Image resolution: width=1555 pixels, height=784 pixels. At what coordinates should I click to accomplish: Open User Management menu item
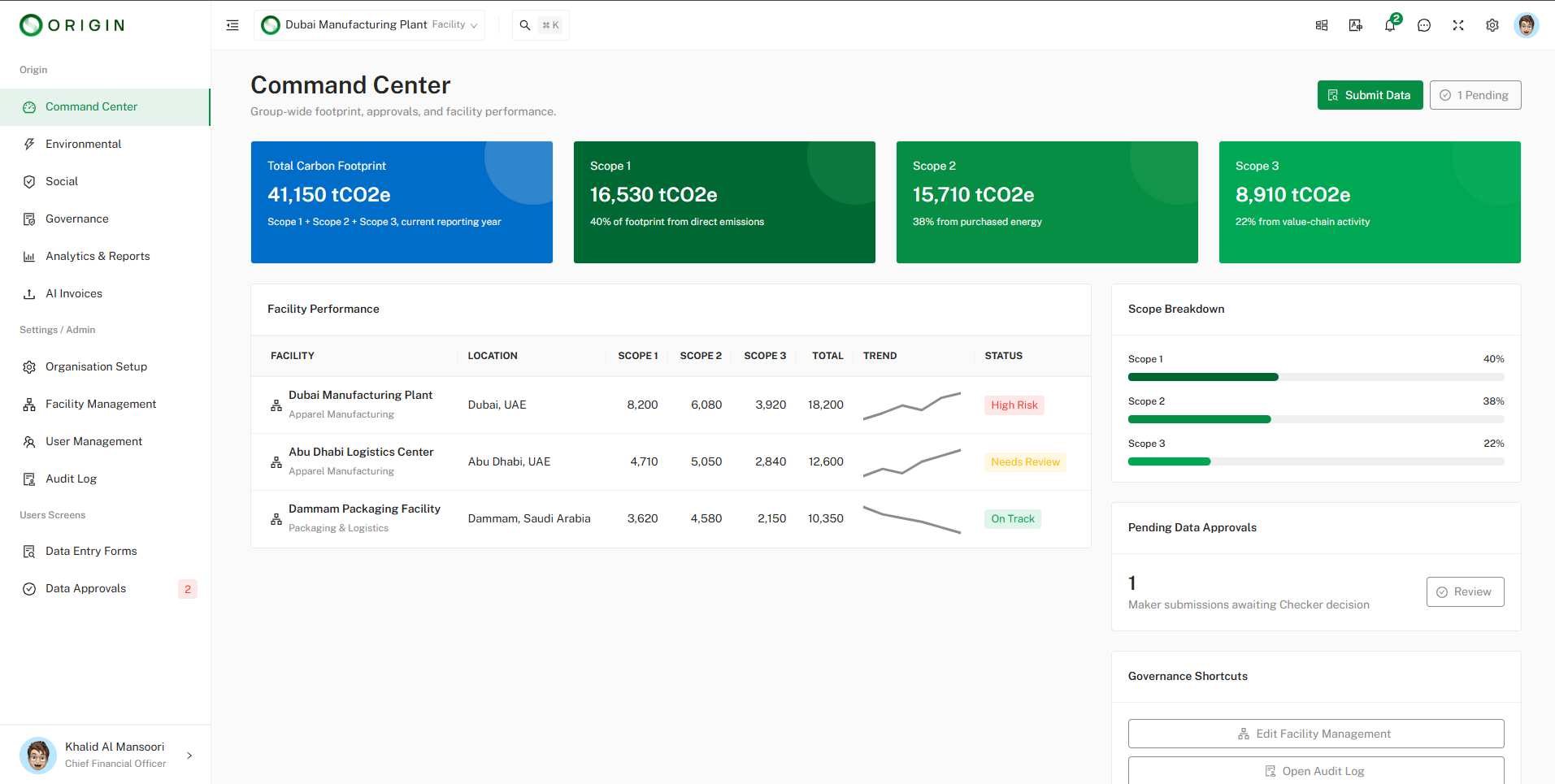tap(105, 442)
